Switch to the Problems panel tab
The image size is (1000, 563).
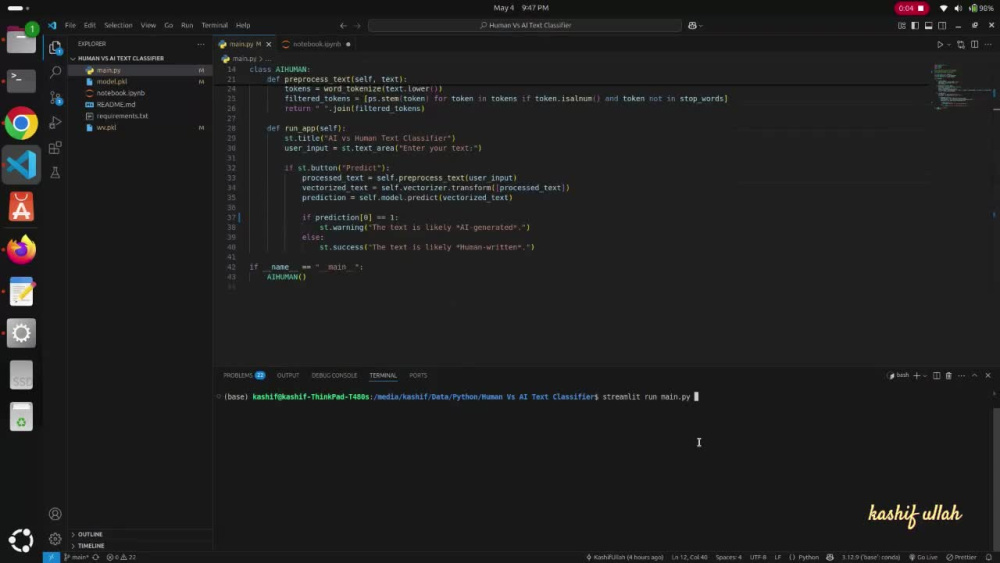point(244,376)
